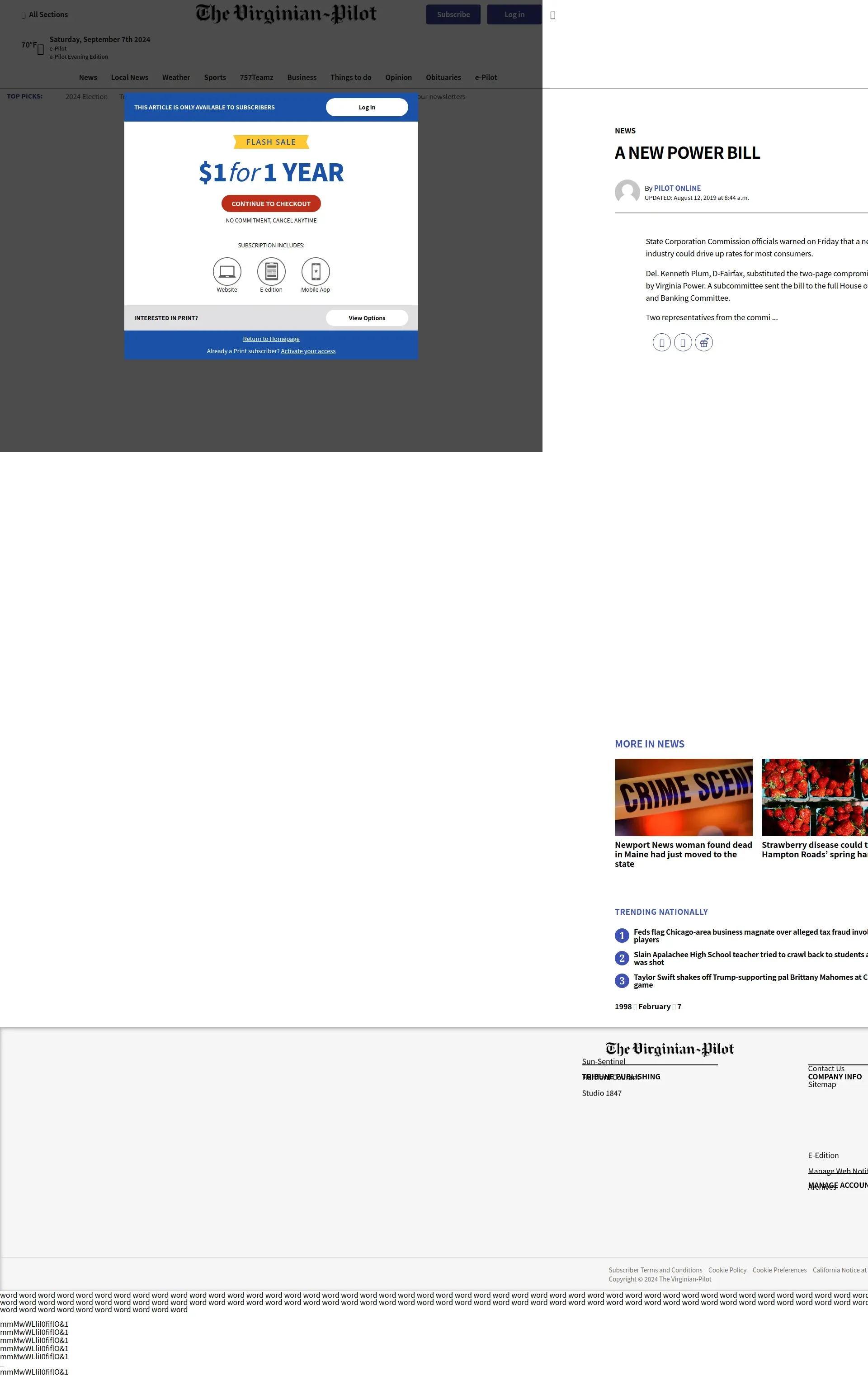Click The Virginian-Pilot footer logo
868x1376 pixels.
coord(669,1049)
